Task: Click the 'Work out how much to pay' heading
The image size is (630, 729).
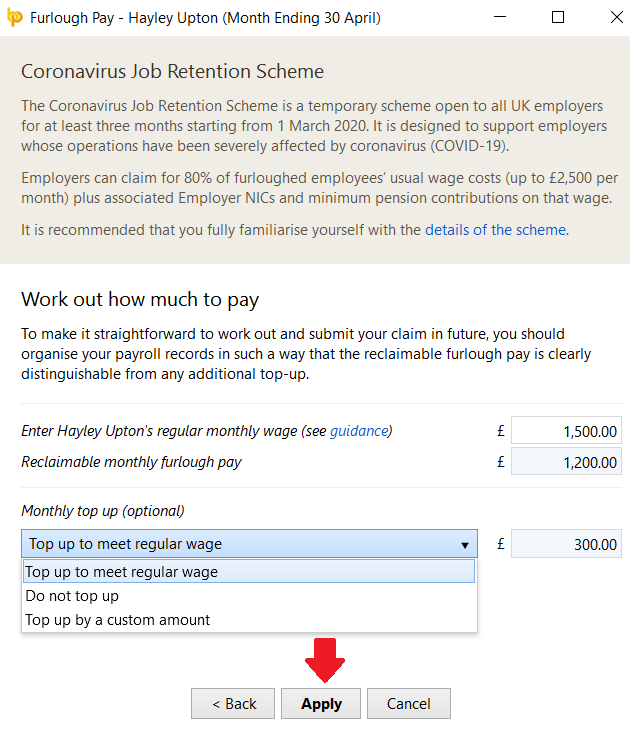Action: point(140,299)
